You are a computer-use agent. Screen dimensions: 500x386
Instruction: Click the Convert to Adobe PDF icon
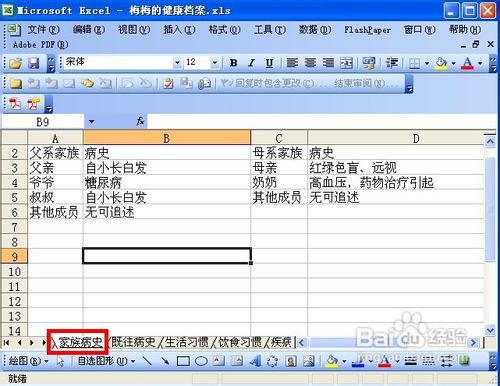(15, 104)
